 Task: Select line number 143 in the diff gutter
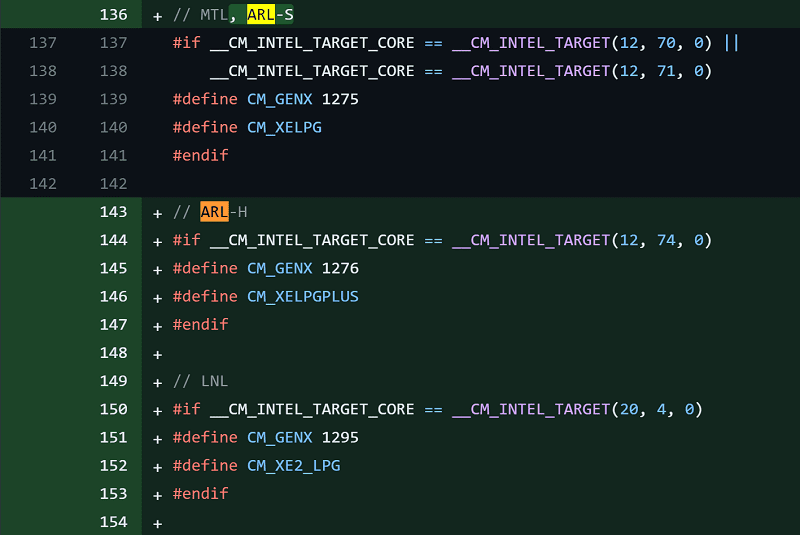pyautogui.click(x=113, y=212)
